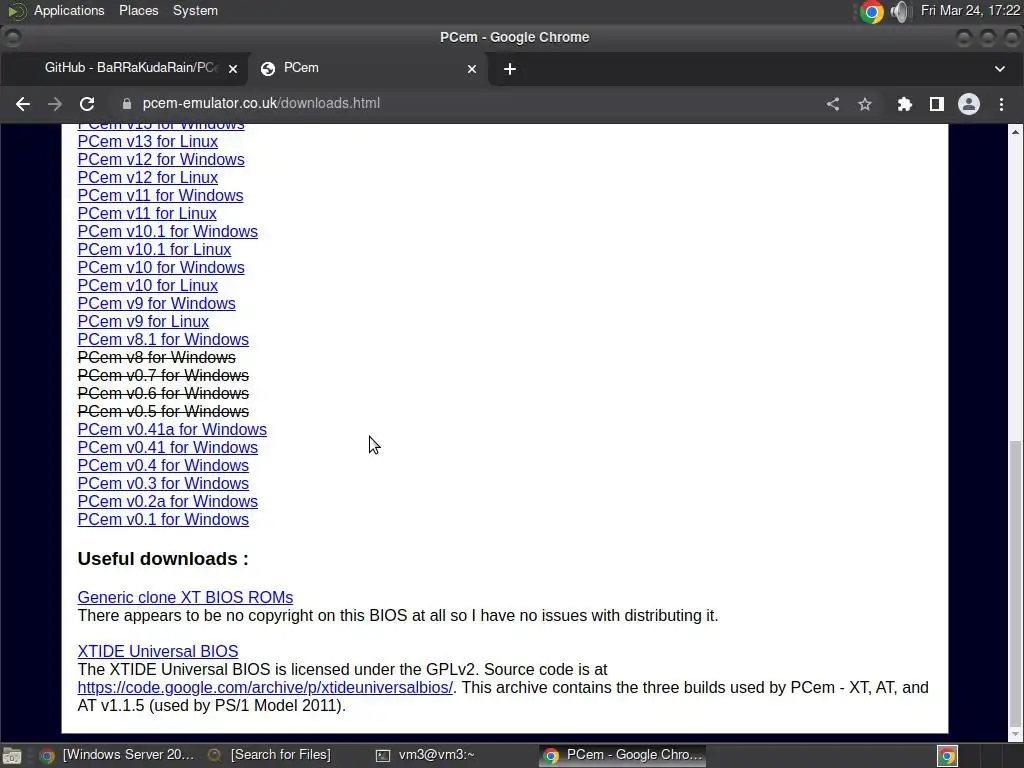Close the PCem tab

click(x=472, y=69)
